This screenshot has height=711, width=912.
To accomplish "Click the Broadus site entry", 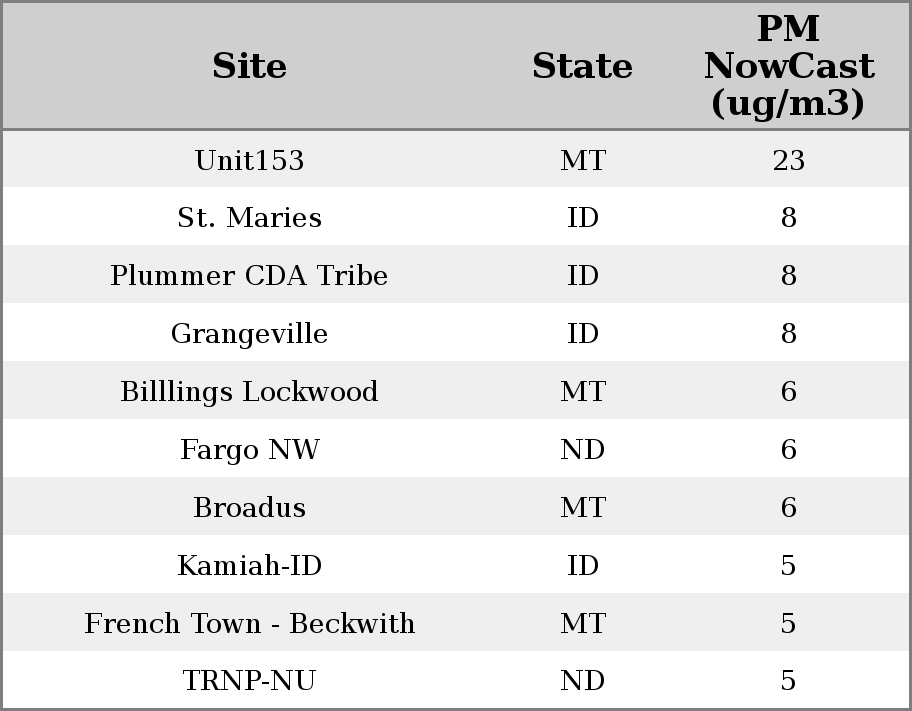I will tap(249, 508).
